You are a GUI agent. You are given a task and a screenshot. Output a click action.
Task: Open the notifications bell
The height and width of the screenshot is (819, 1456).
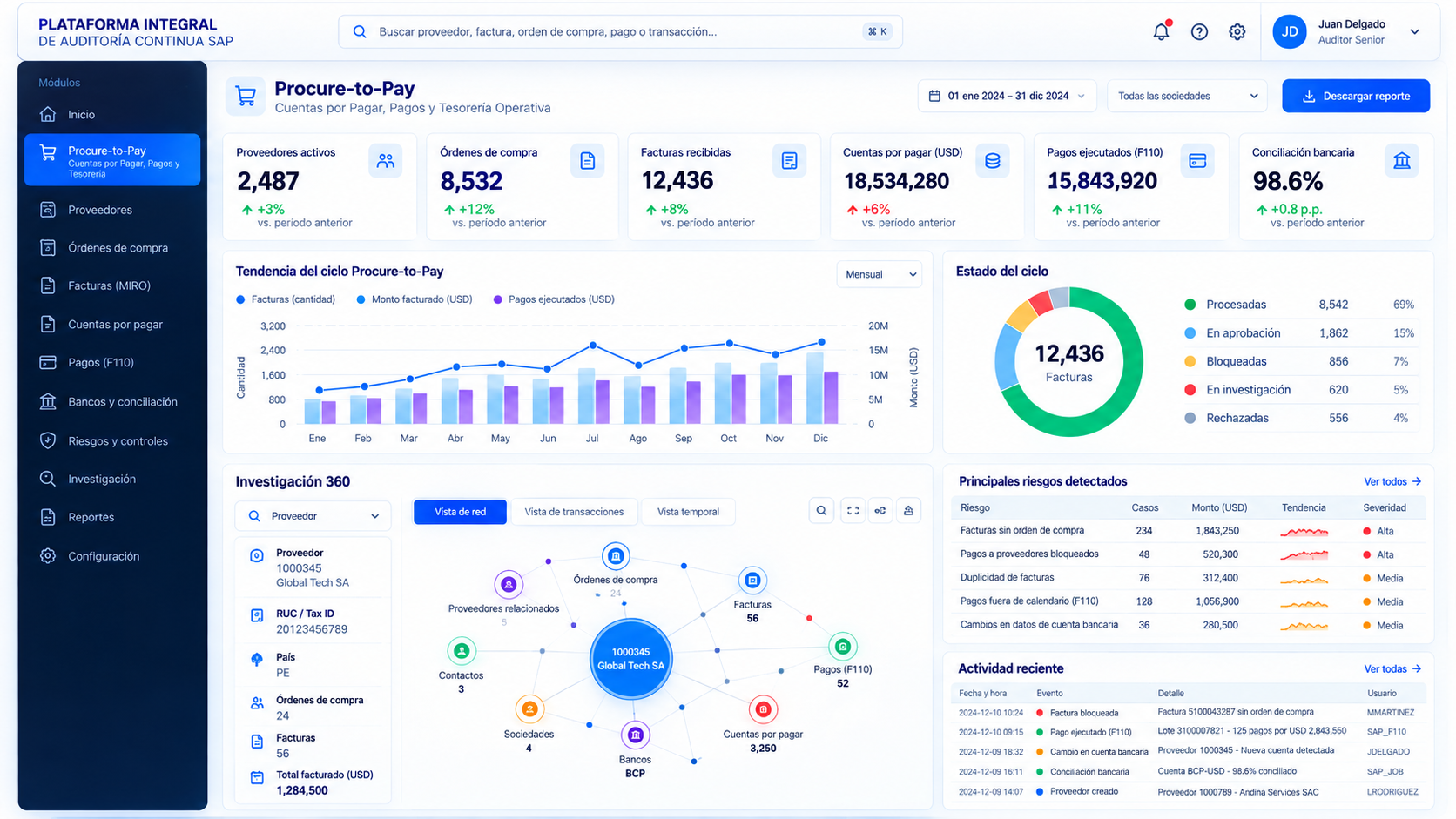coord(1161,31)
